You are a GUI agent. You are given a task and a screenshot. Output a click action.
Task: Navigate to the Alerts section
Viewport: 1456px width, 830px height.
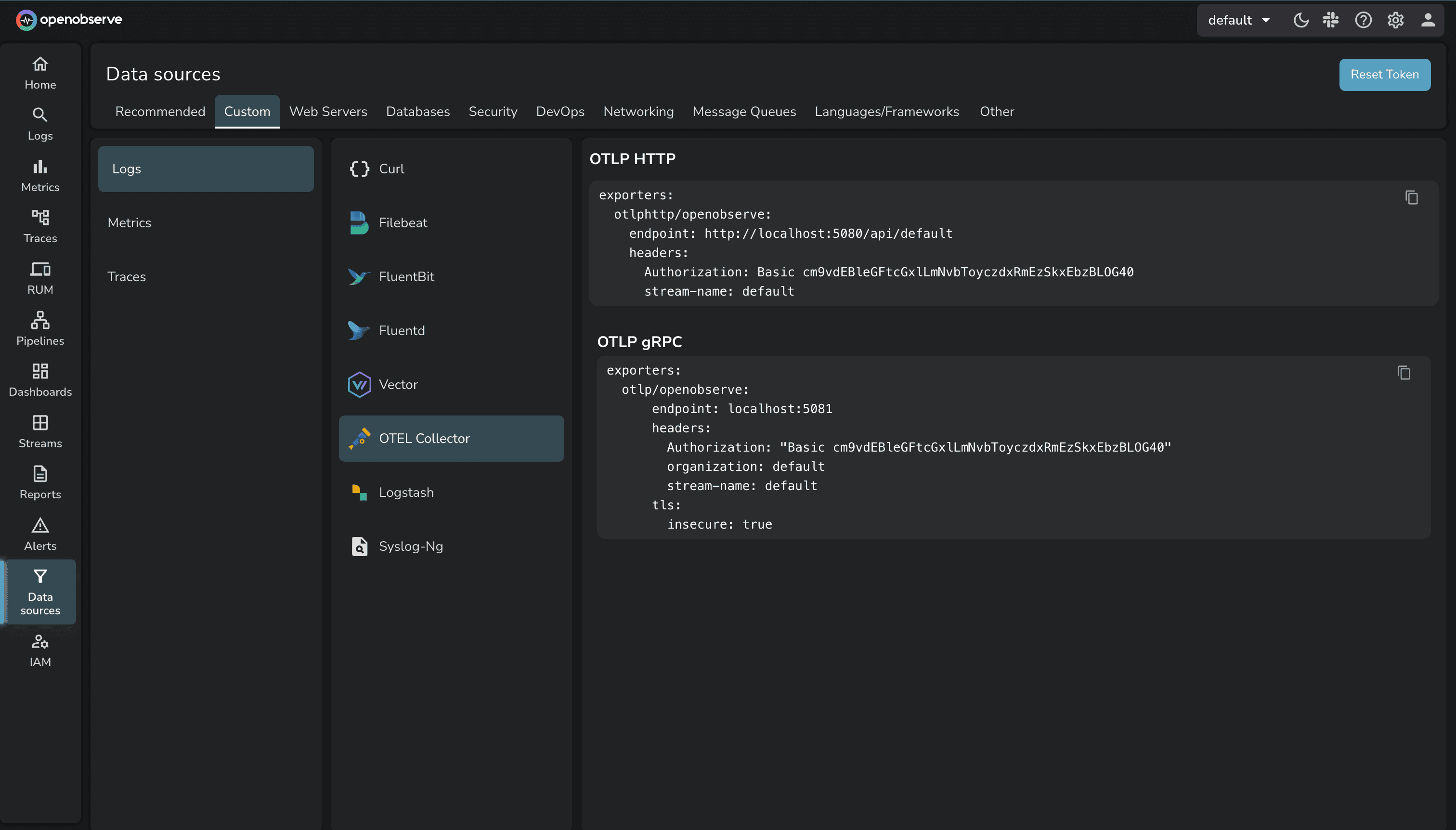point(40,532)
